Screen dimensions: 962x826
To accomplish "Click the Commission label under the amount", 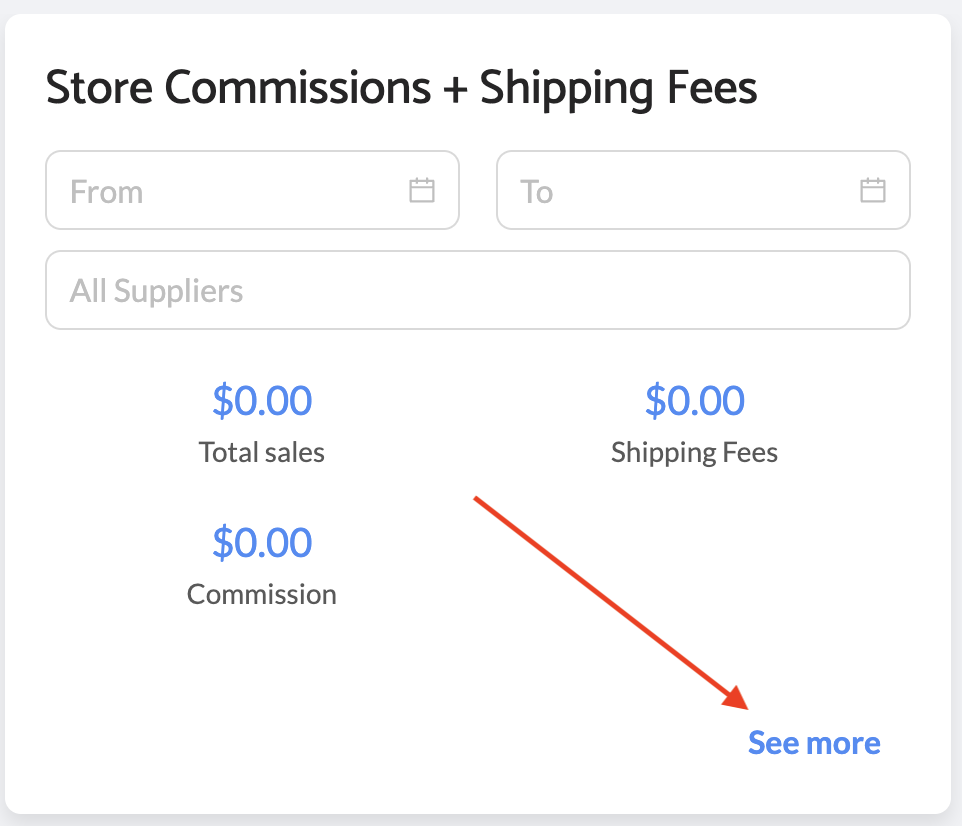I will coord(262,594).
